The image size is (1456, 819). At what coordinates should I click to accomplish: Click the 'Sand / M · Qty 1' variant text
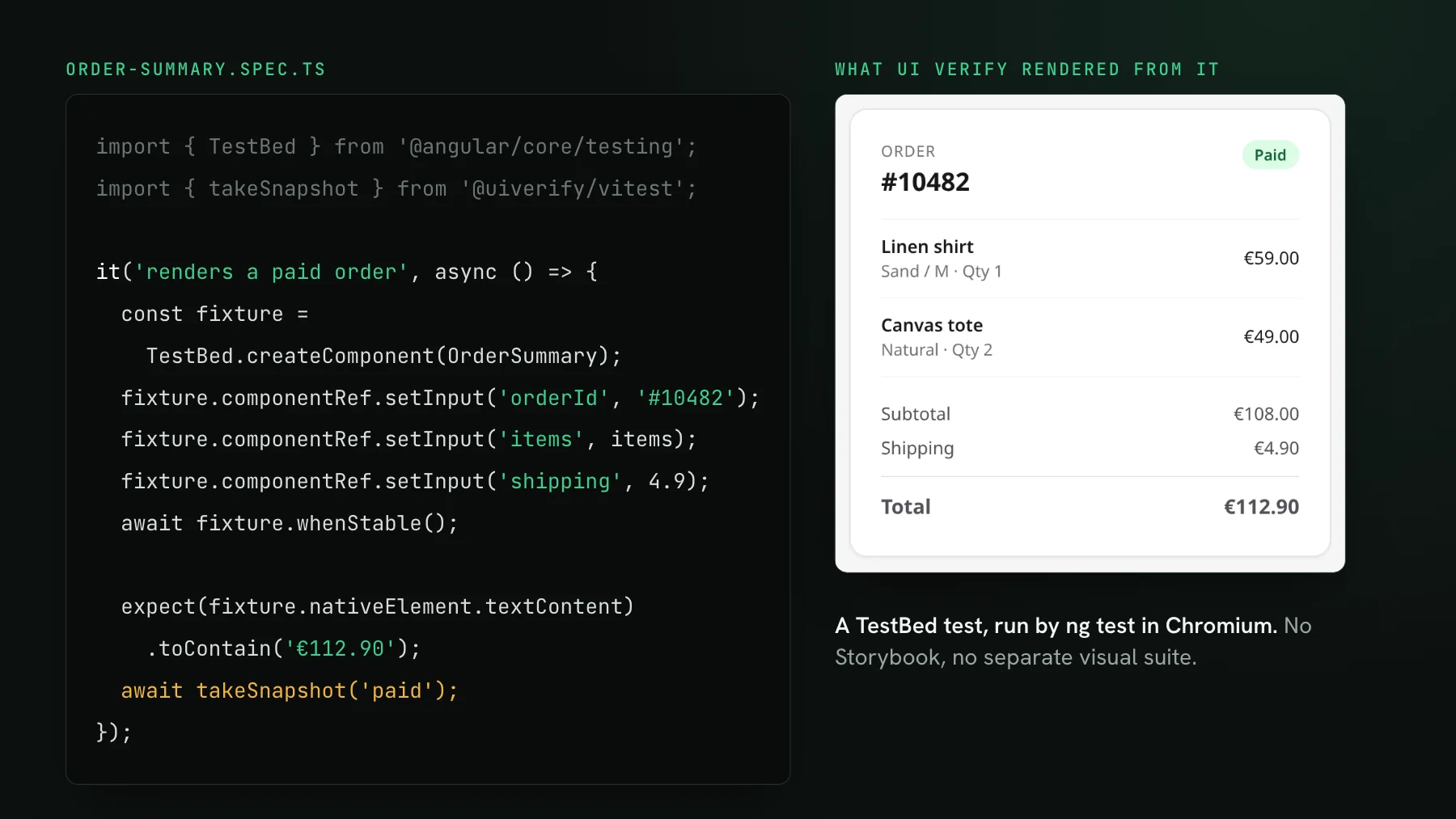[x=942, y=272]
